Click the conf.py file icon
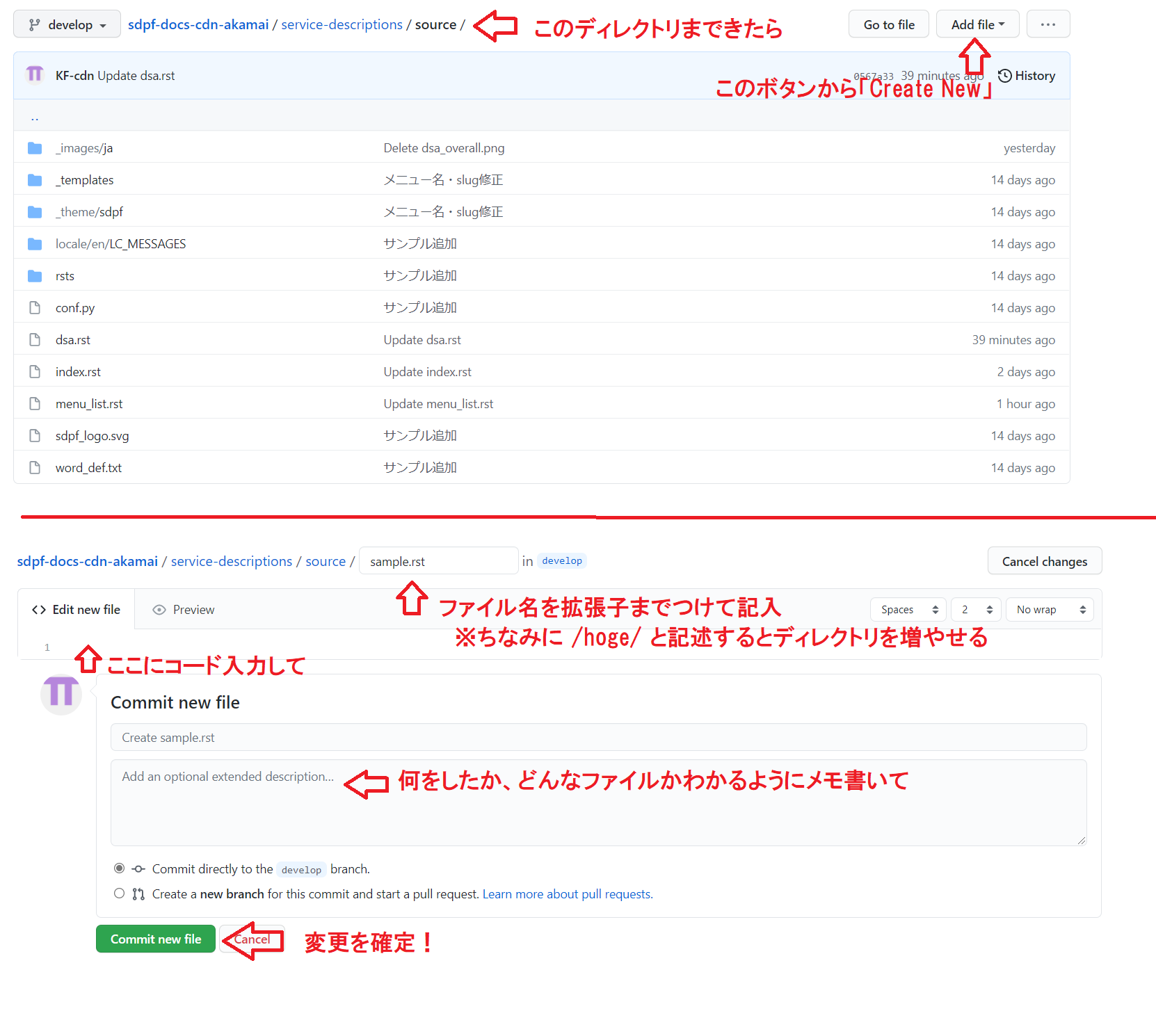Image resolution: width=1156 pixels, height=1036 pixels. 35,308
